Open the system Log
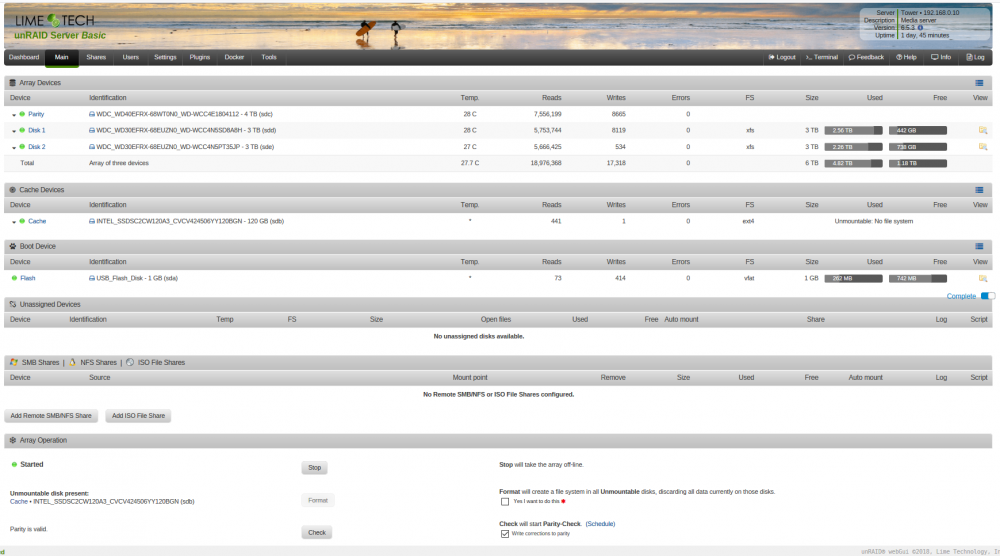 coord(975,57)
